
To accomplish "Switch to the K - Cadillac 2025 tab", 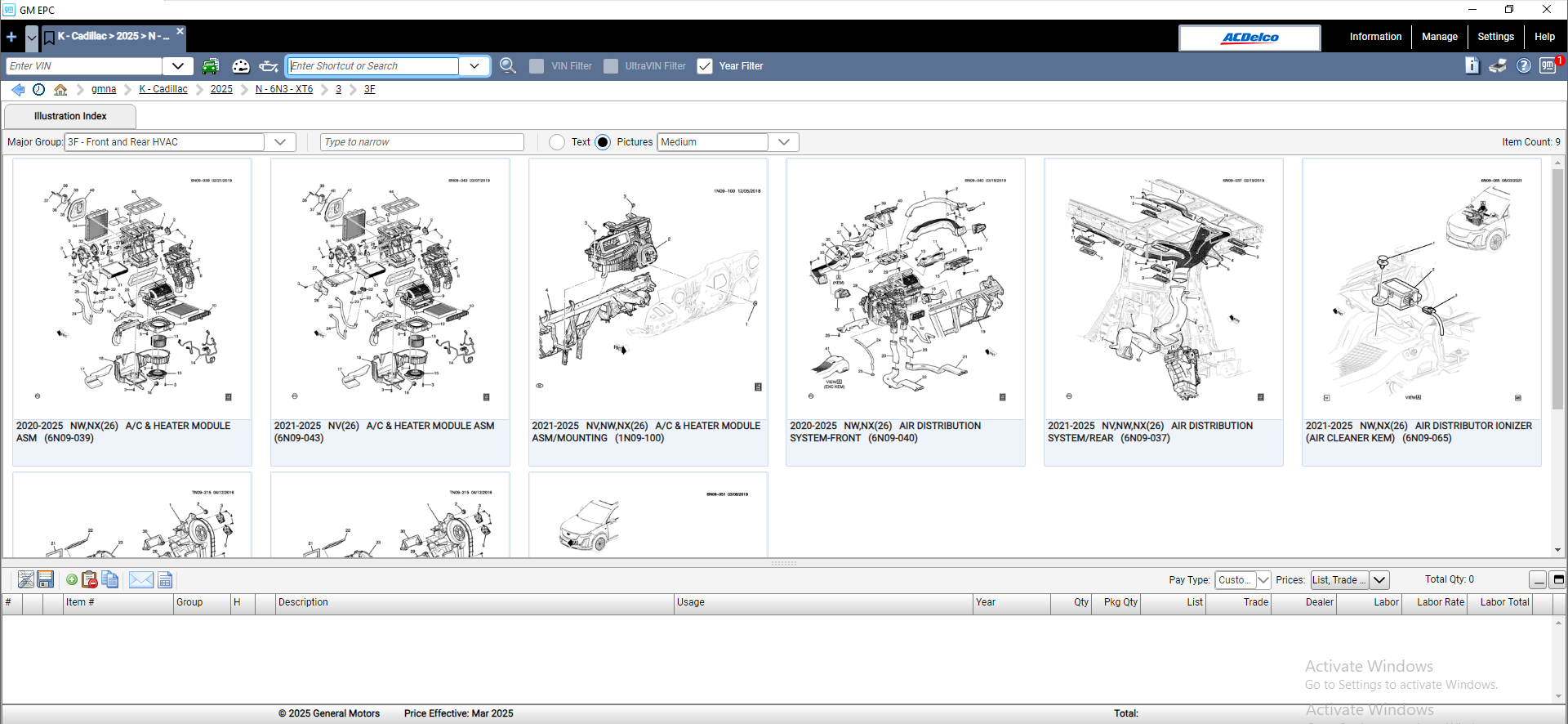I will pyautogui.click(x=114, y=37).
